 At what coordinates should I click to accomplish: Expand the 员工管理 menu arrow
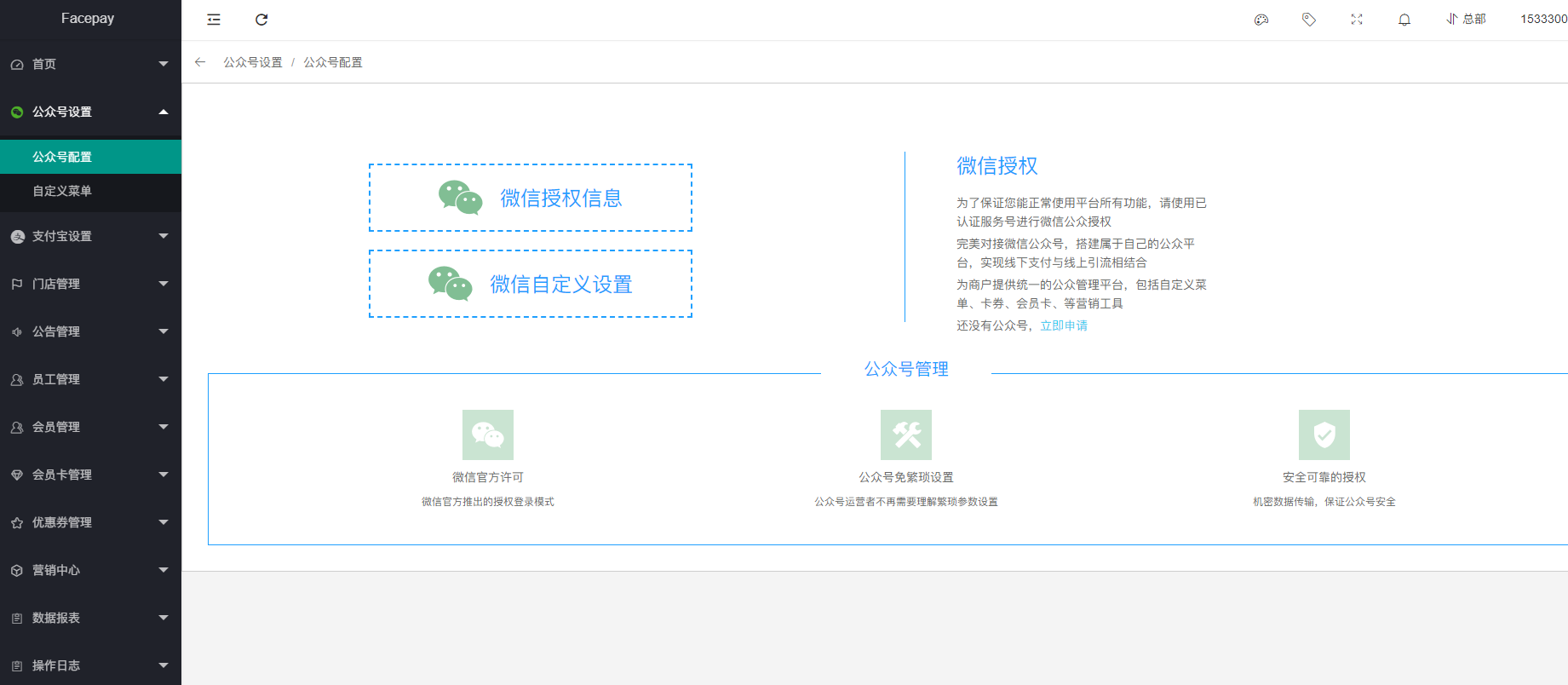164,379
